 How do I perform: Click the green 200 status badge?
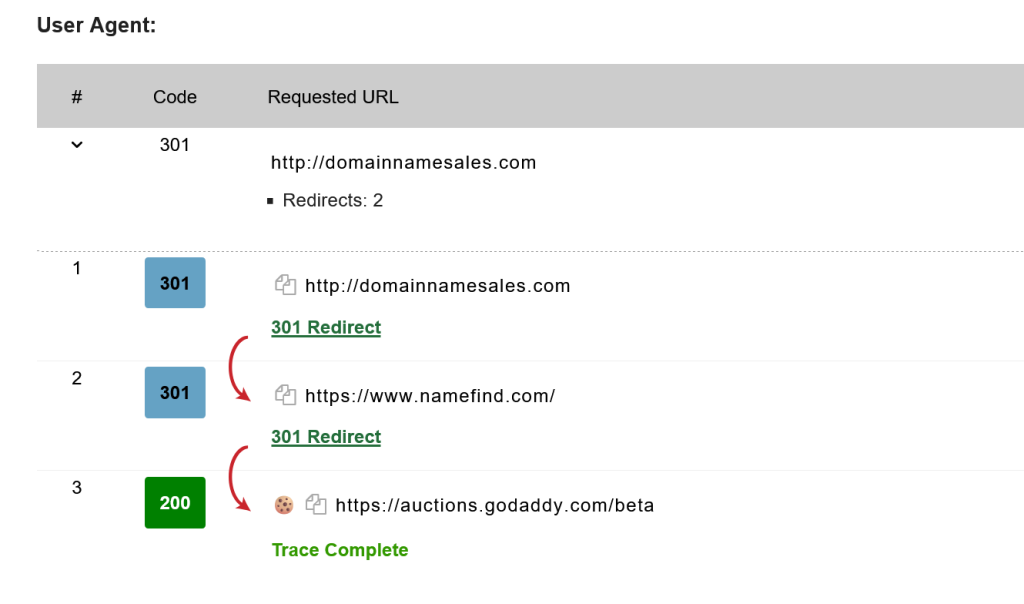pos(175,503)
